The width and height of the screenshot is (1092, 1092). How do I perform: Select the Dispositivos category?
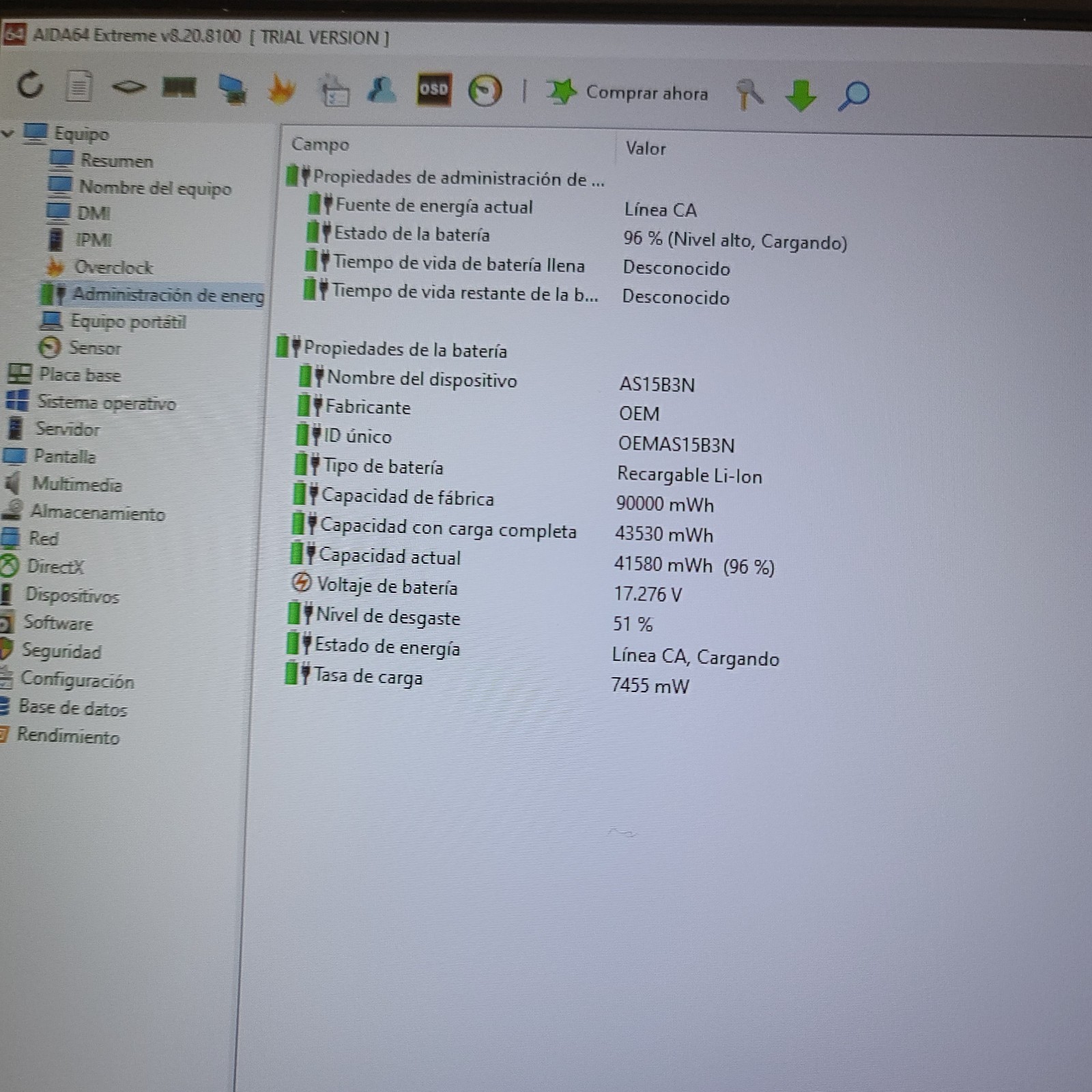point(72,595)
